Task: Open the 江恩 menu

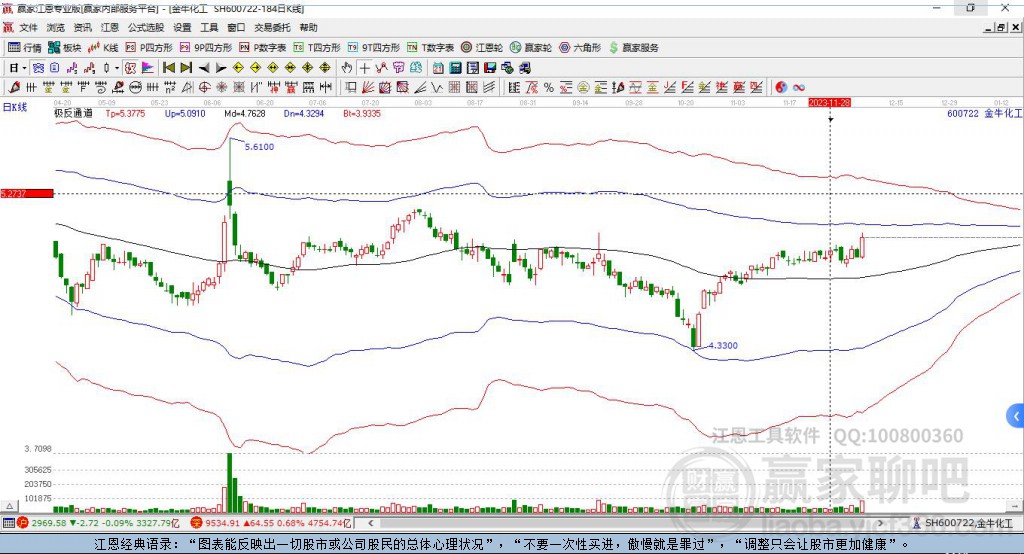Action: tap(110, 27)
